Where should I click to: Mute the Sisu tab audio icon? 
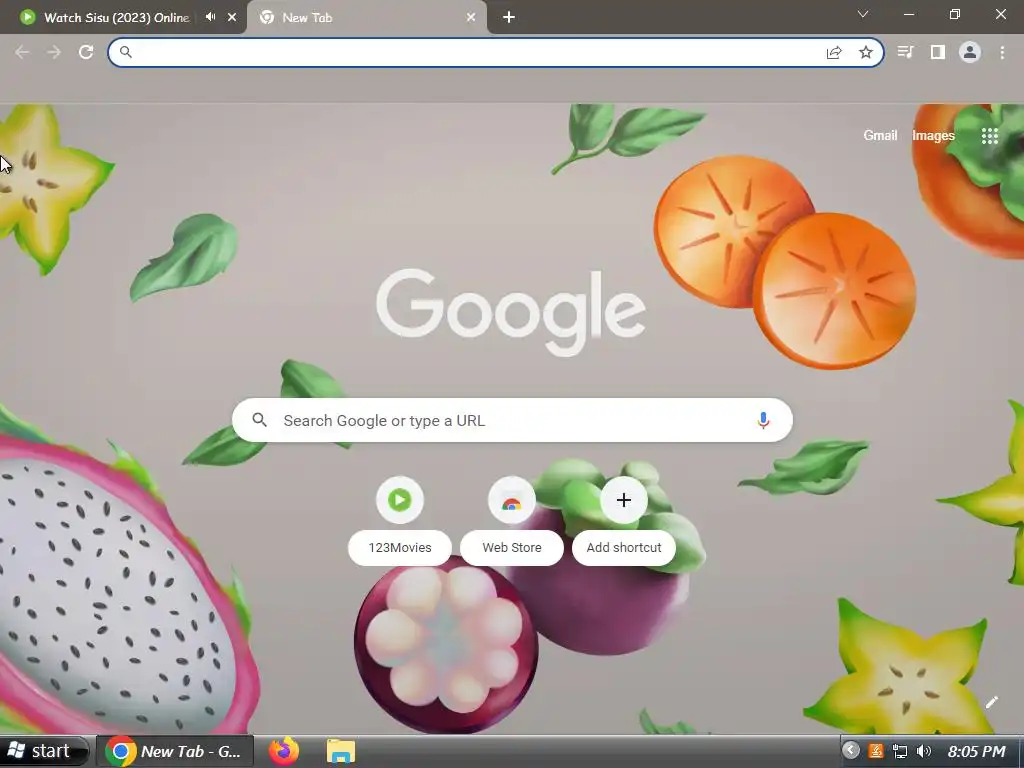[x=210, y=17]
